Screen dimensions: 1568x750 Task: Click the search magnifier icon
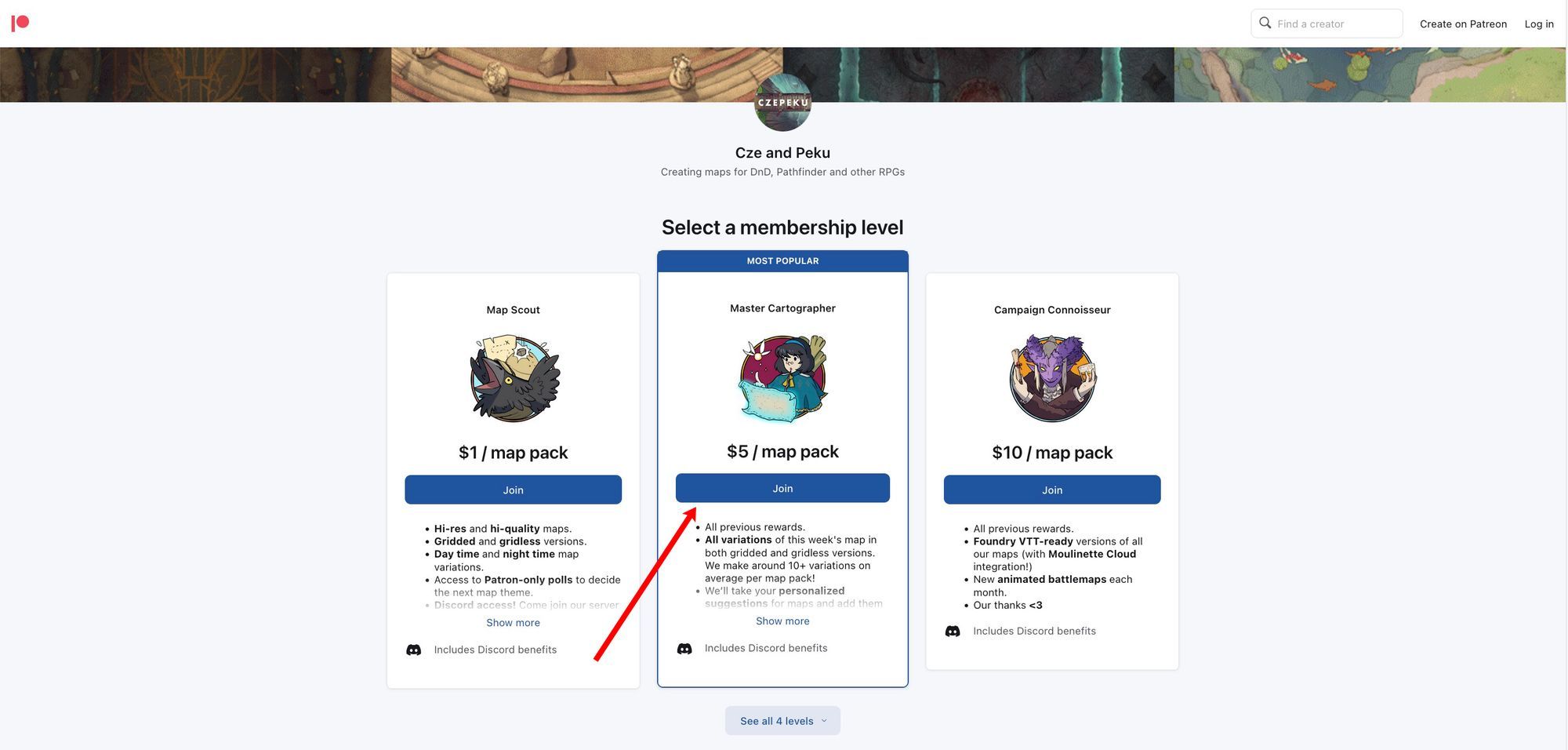[x=1265, y=23]
